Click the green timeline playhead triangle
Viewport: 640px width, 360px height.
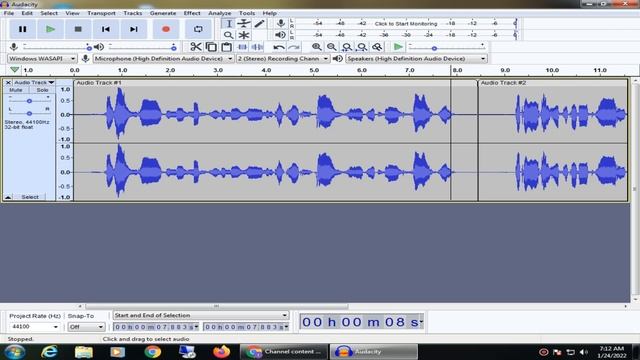pyautogui.click(x=15, y=70)
